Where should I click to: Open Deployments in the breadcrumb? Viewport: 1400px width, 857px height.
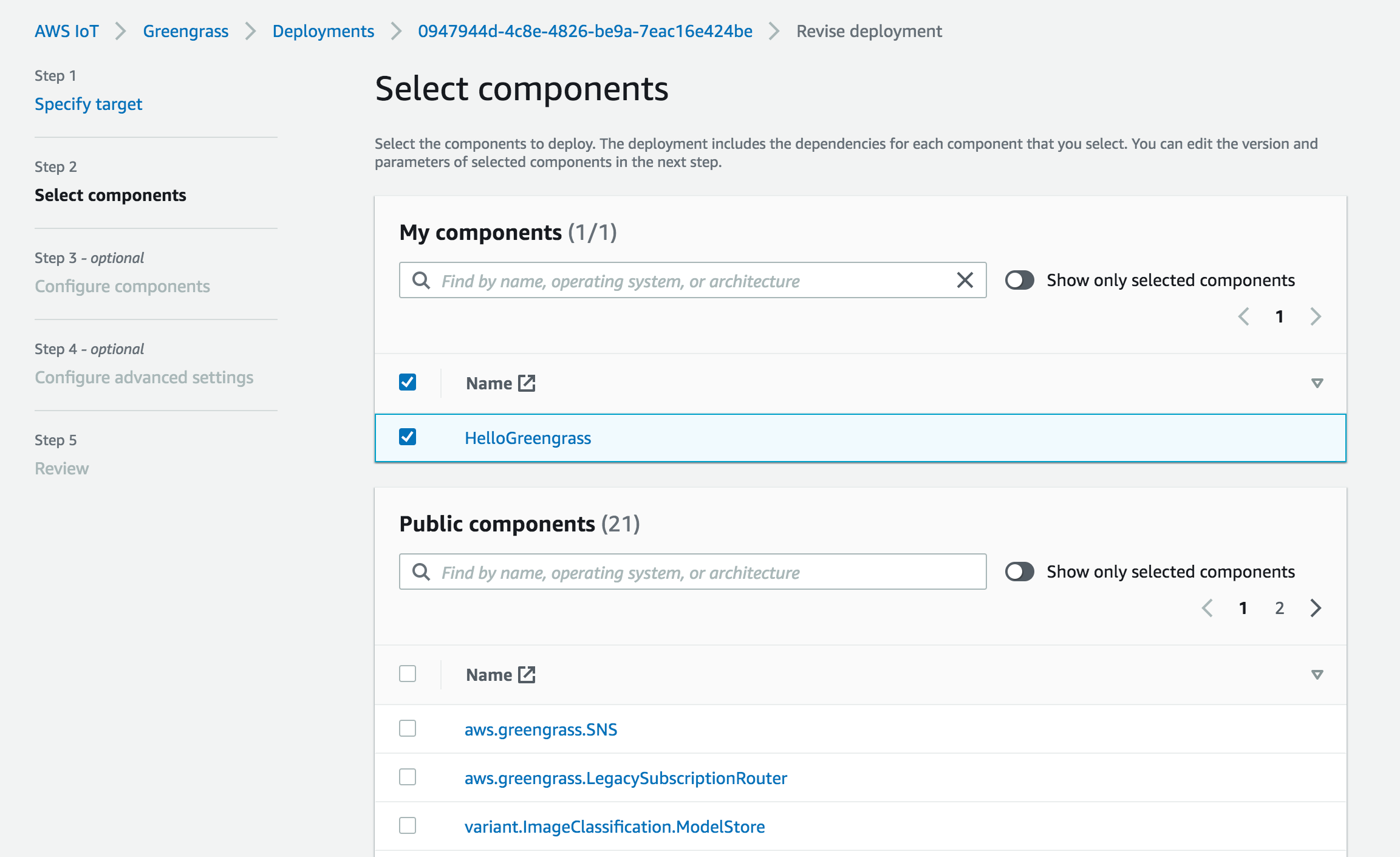pos(323,31)
